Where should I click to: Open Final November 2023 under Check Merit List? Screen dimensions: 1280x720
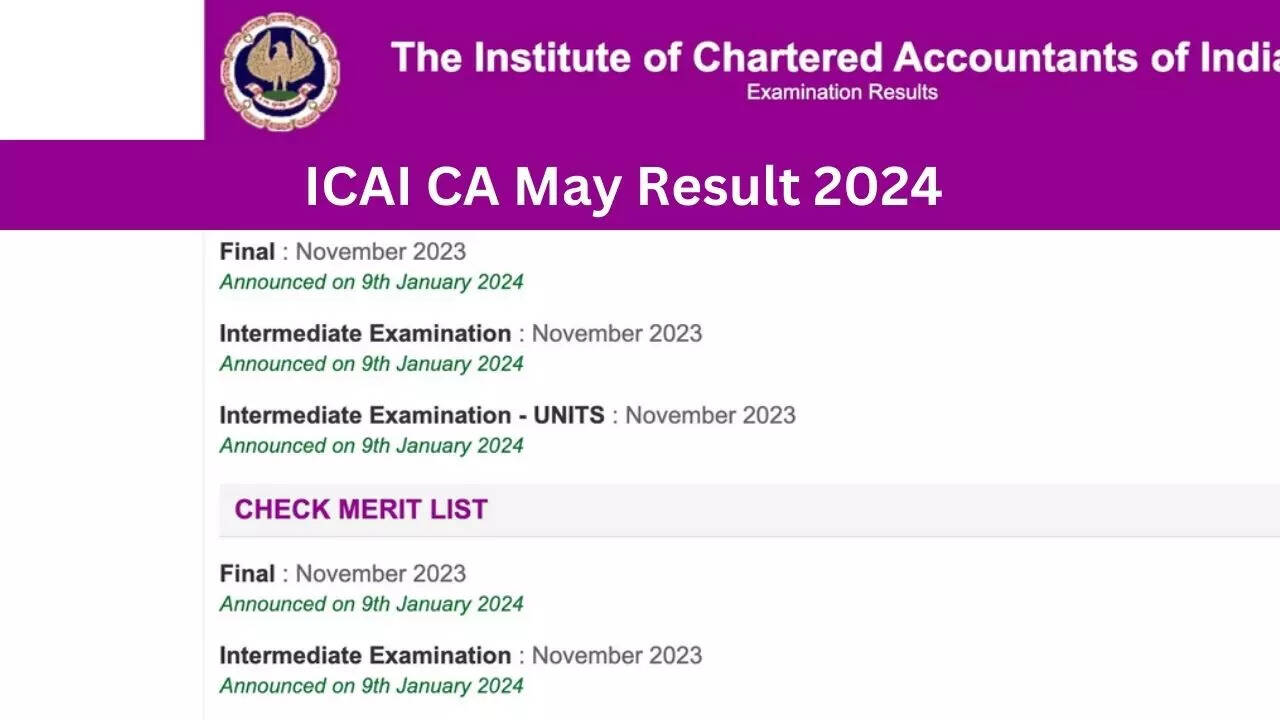(x=342, y=574)
